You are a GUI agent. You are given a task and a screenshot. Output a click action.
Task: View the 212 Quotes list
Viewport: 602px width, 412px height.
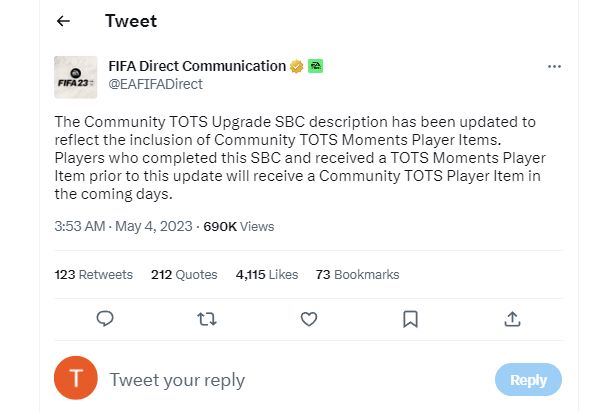coord(184,275)
